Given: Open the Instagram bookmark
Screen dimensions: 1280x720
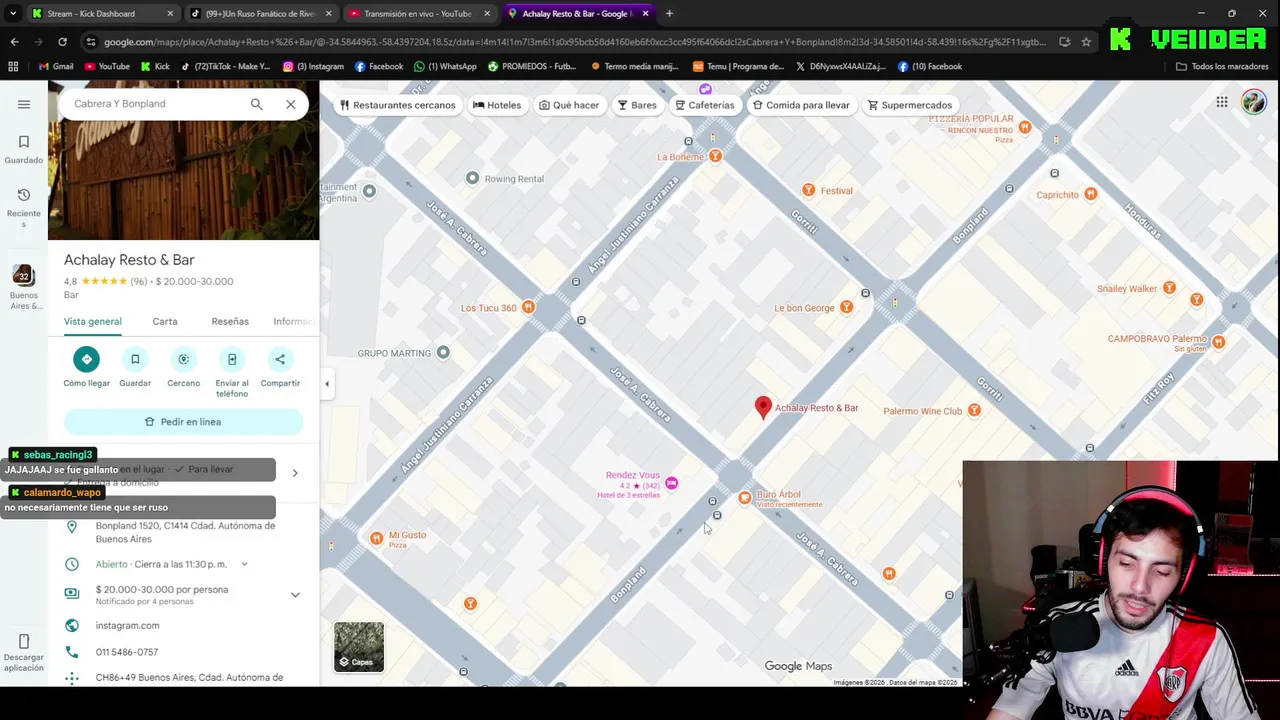Looking at the screenshot, I should coord(313,66).
